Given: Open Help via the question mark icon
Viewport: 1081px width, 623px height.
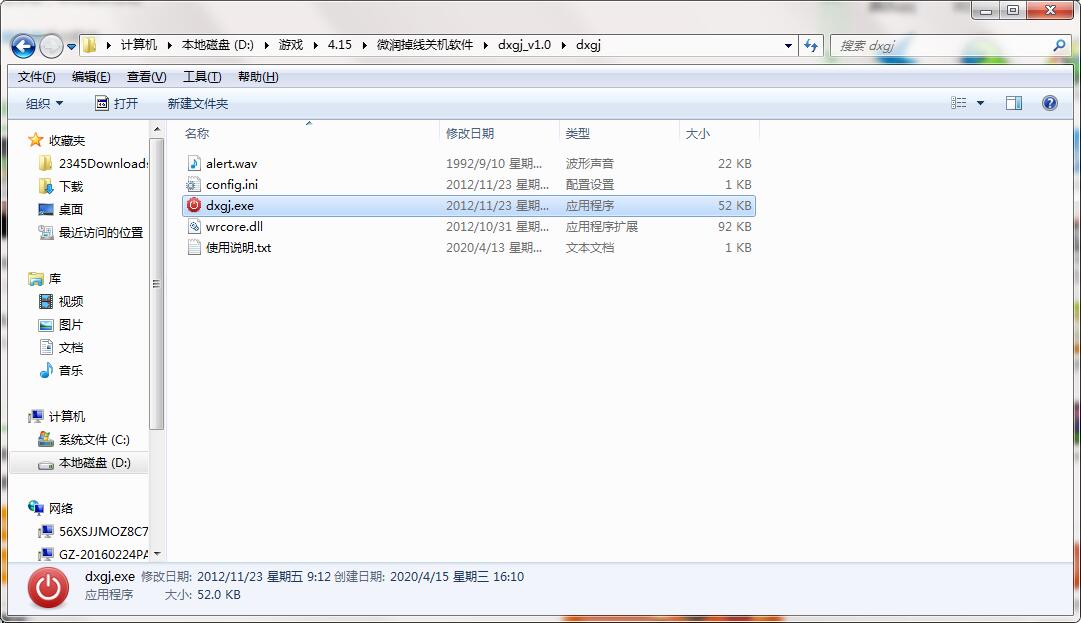Looking at the screenshot, I should (x=1048, y=102).
